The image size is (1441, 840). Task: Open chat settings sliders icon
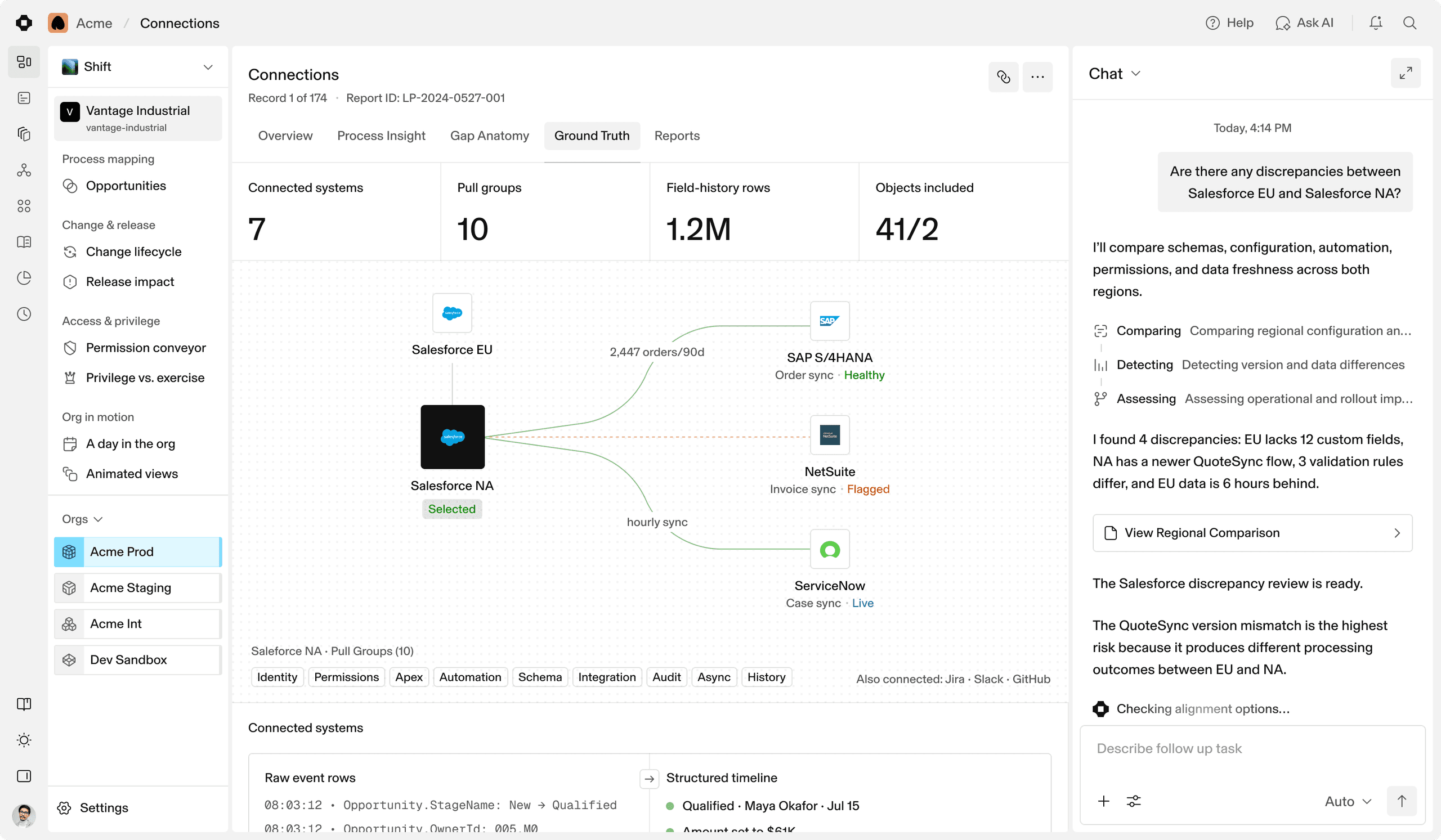click(1133, 801)
